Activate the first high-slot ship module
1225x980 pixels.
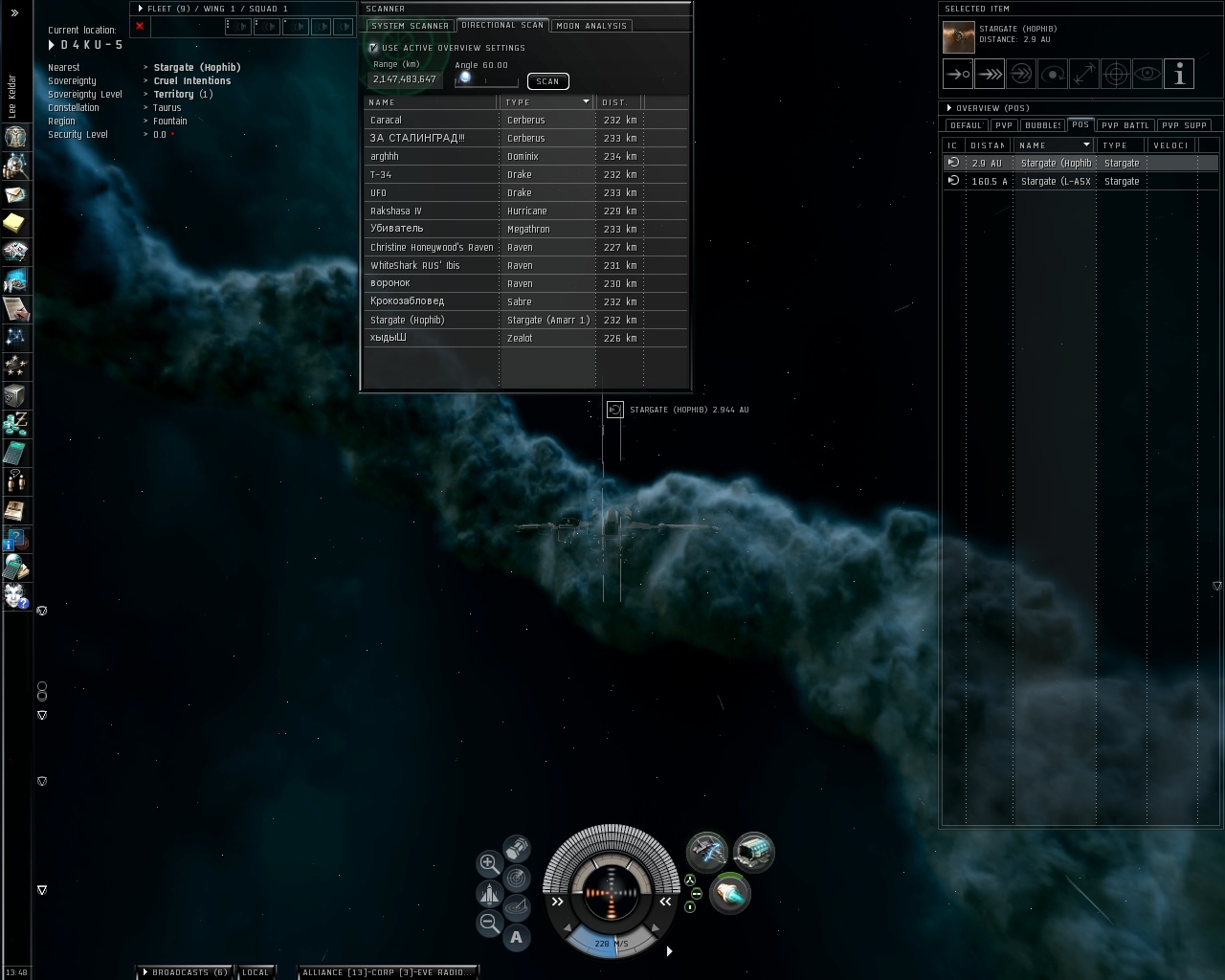(707, 851)
